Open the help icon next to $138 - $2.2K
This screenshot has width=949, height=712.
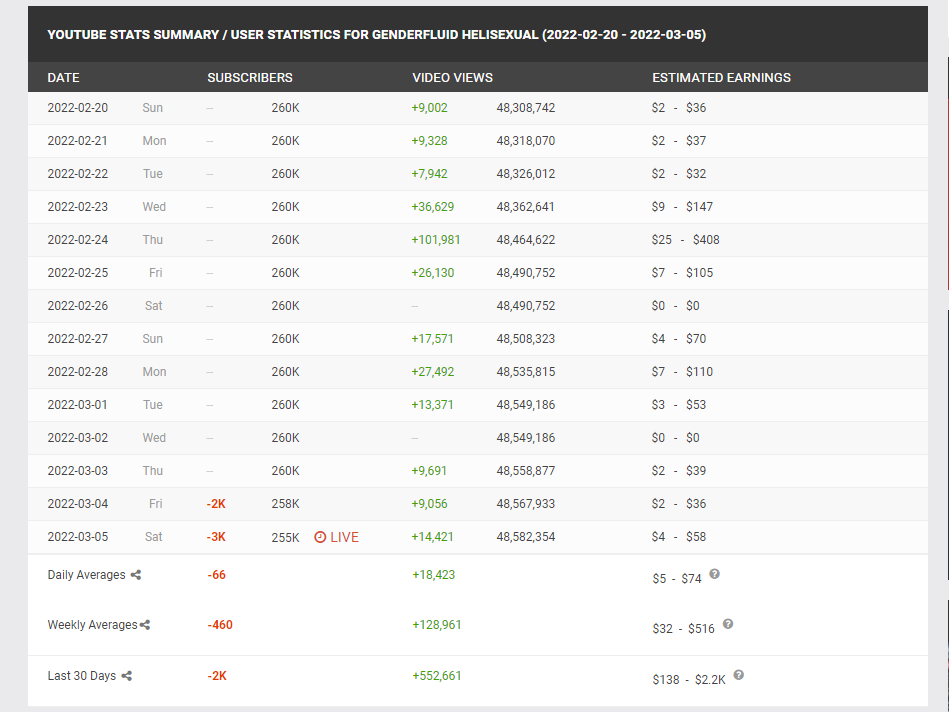coord(738,675)
